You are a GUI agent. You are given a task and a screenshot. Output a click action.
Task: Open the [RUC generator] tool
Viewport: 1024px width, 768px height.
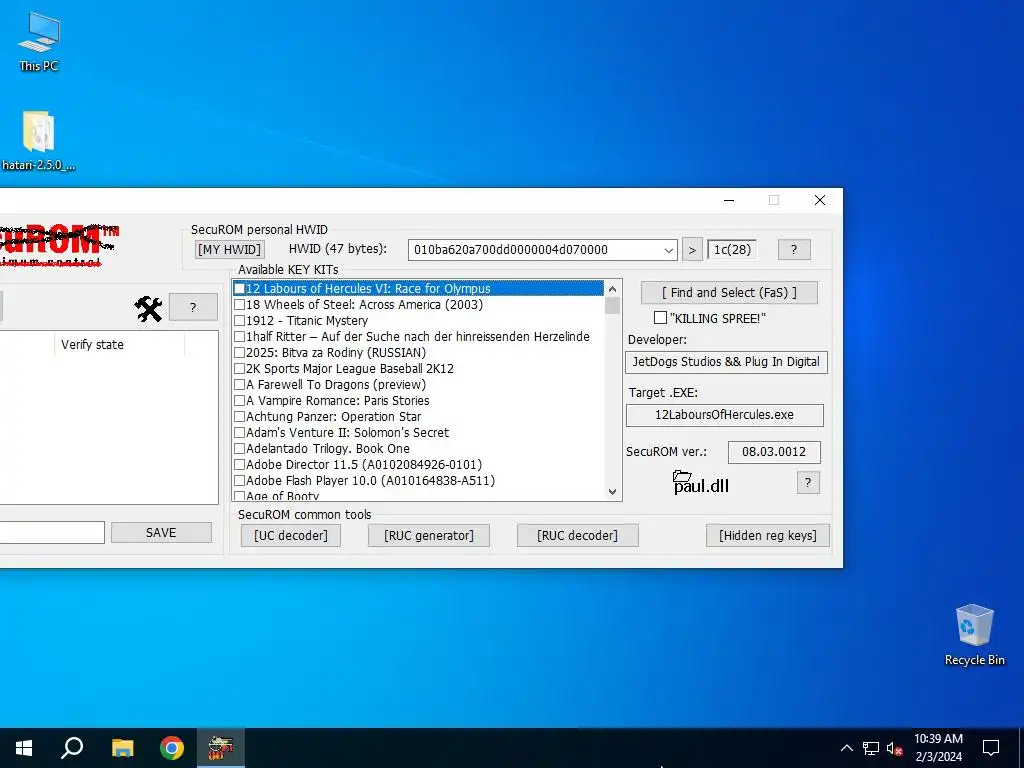[428, 536]
